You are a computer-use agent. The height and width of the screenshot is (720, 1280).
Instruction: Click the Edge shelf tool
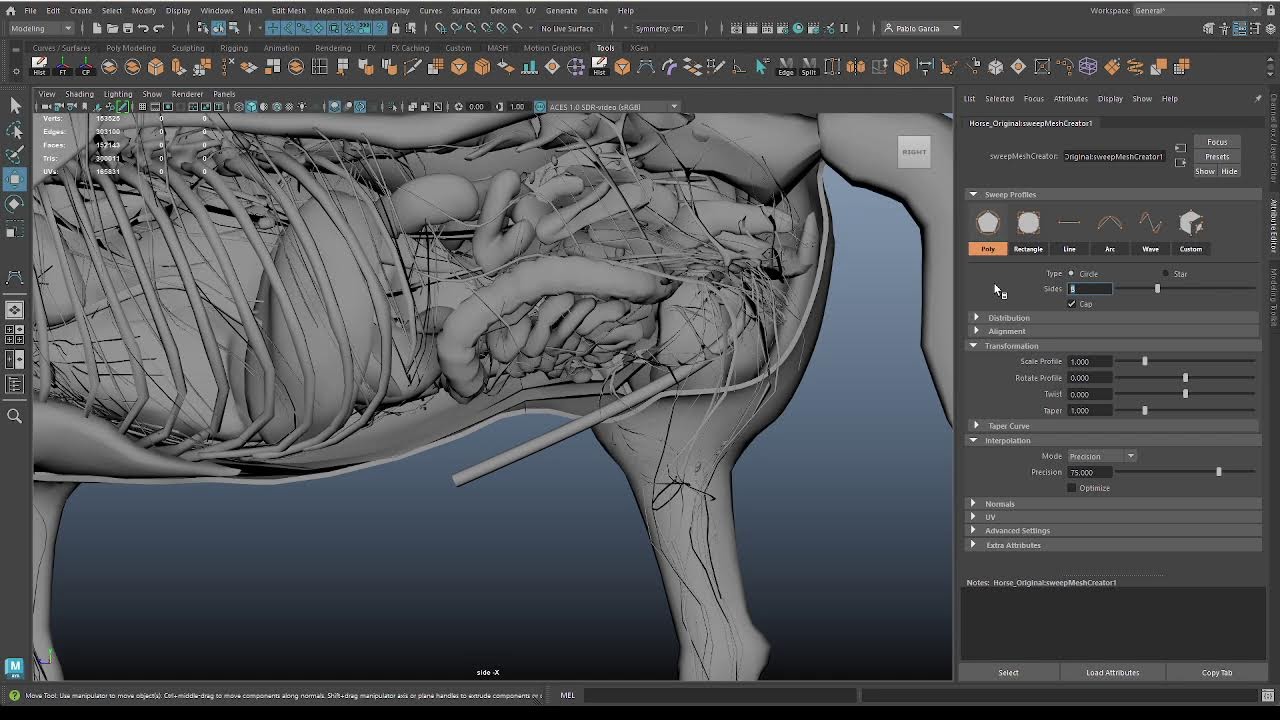point(785,67)
